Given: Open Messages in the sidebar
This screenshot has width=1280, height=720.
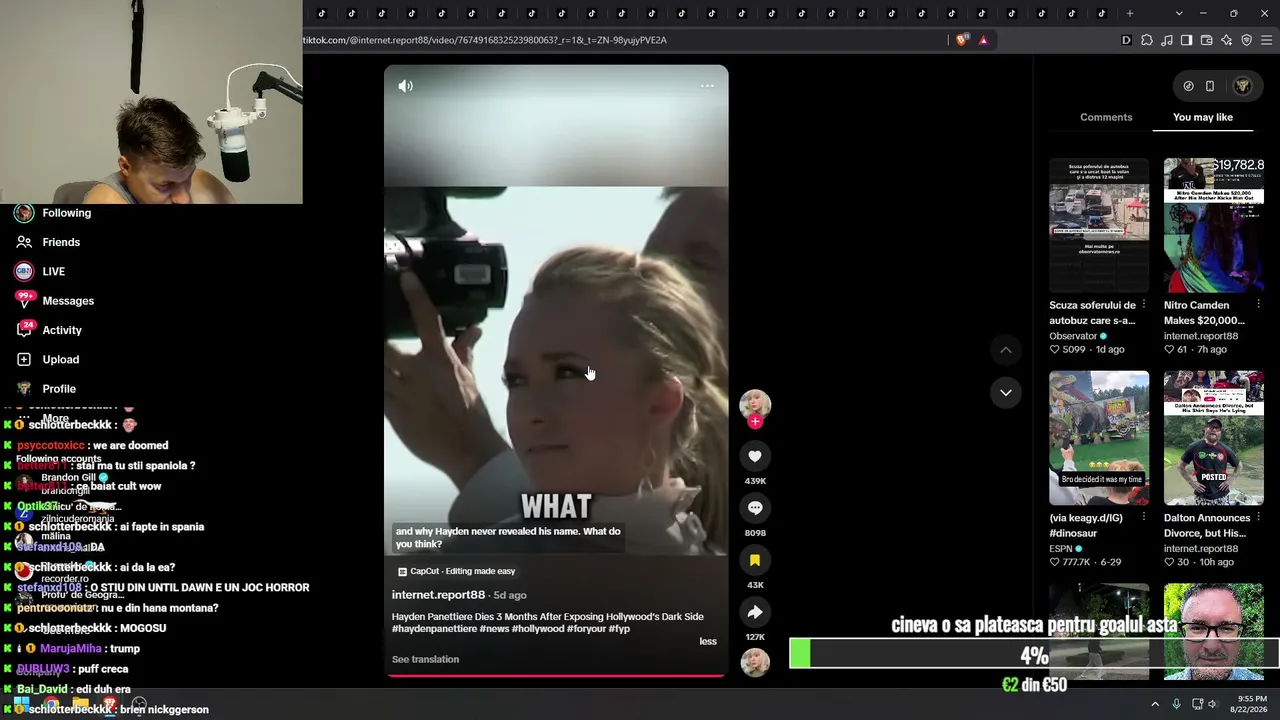Looking at the screenshot, I should point(68,301).
